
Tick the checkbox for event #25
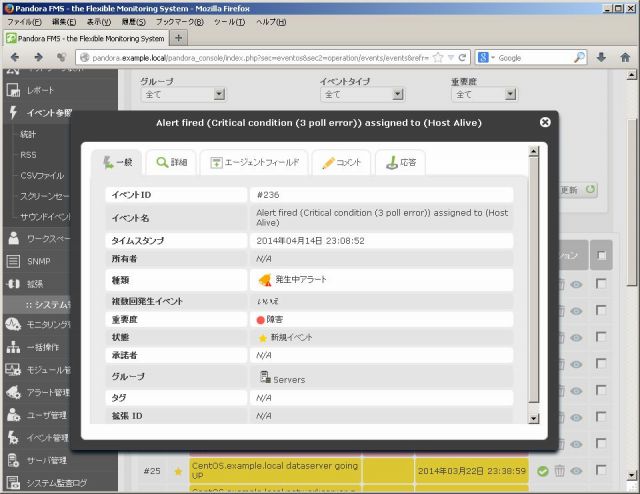coord(601,470)
